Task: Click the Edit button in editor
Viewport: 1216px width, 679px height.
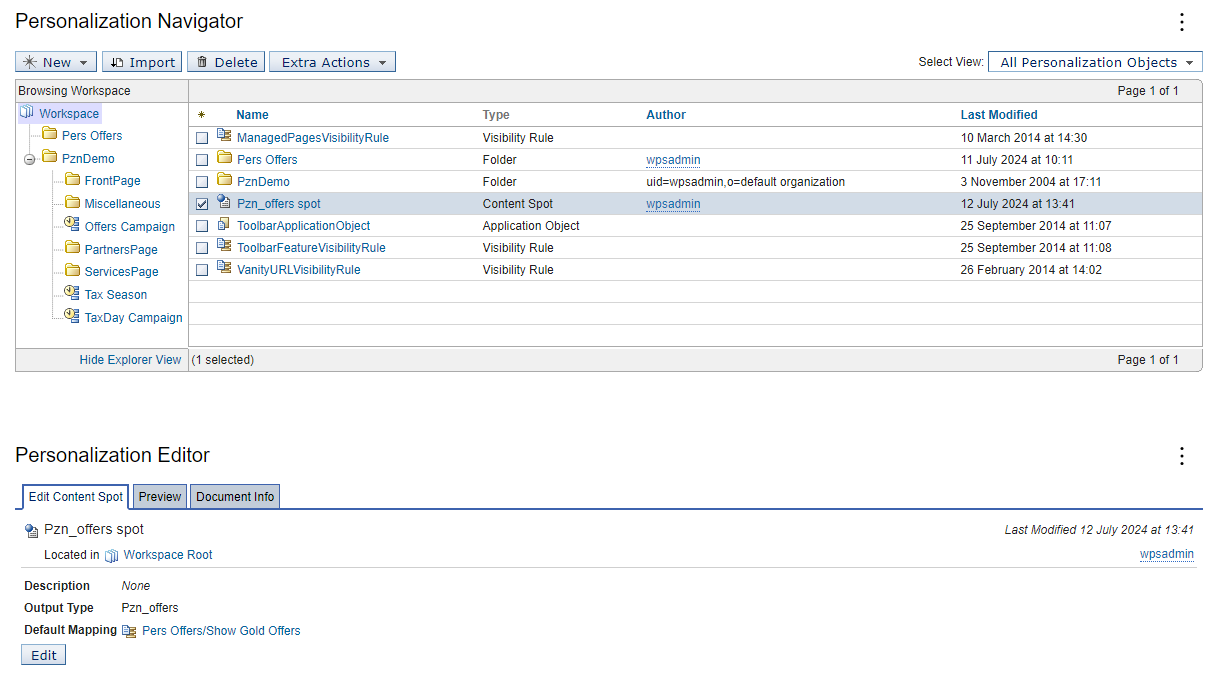Action: tap(44, 655)
